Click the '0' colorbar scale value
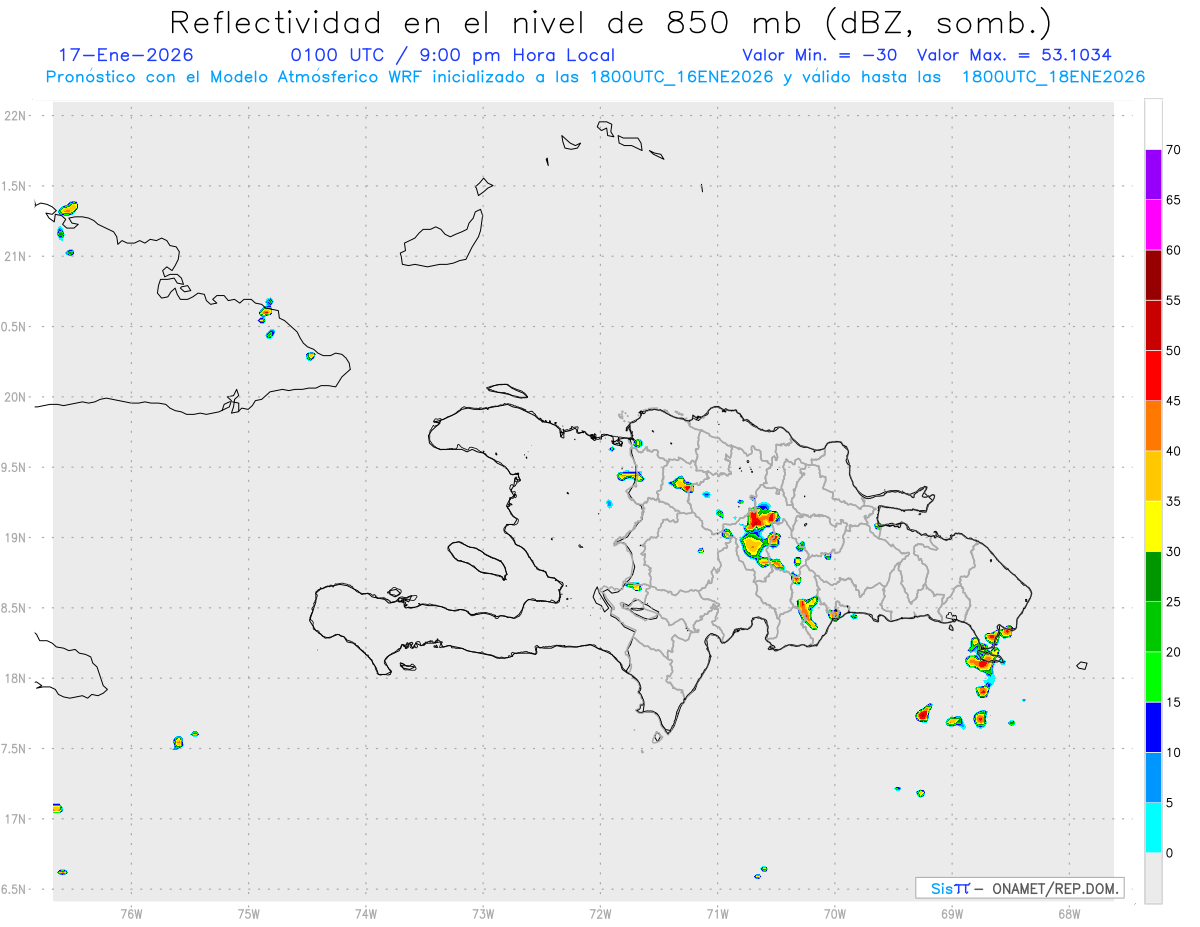1200x927 pixels. pos(1169,853)
